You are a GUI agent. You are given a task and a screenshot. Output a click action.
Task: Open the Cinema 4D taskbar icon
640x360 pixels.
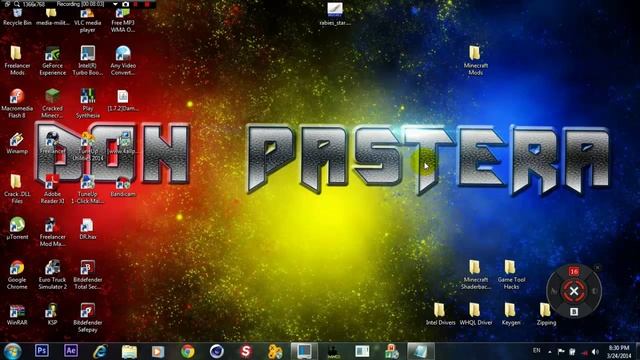217,351
